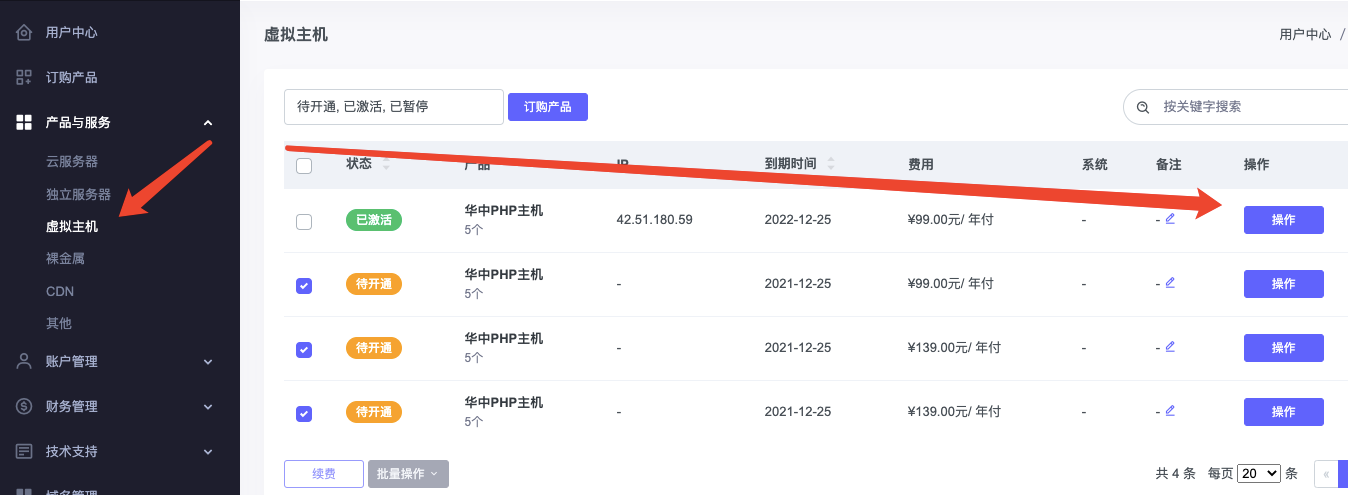Image resolution: width=1348 pixels, height=495 pixels.
Task: Change the per-page count select showing 20
Action: pos(1258,474)
